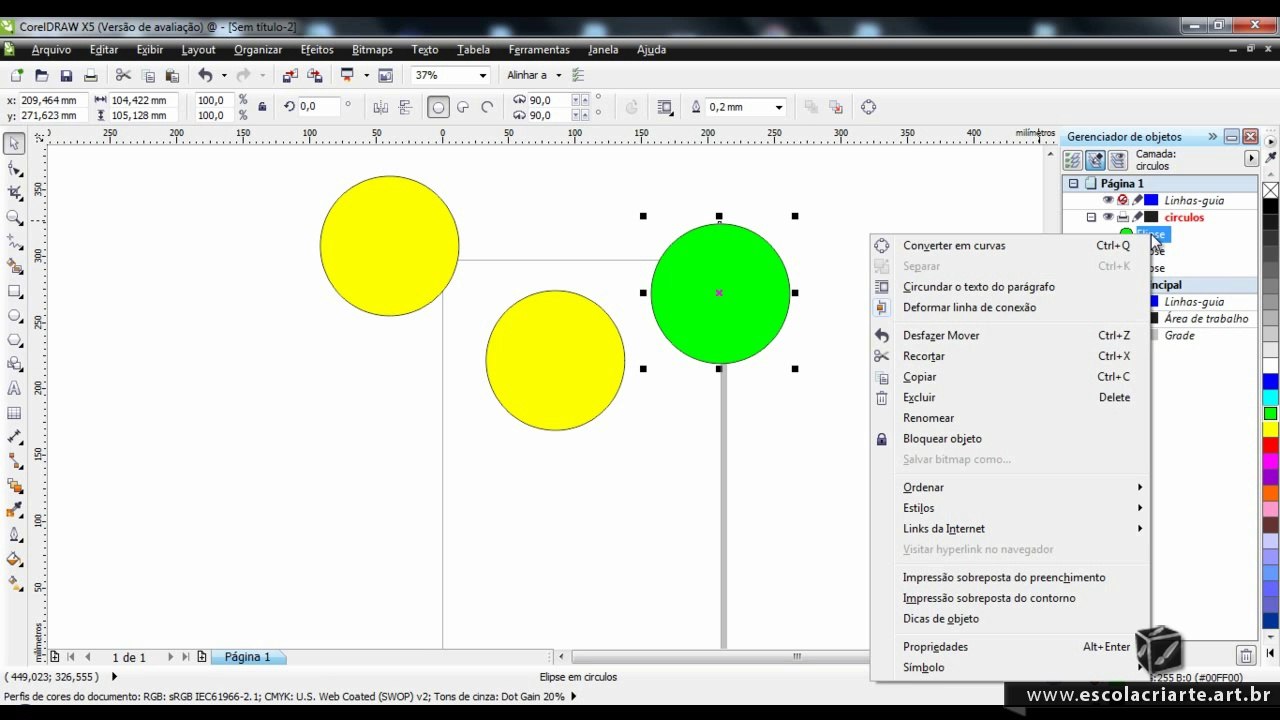The height and width of the screenshot is (720, 1280).
Task: Click the Página 1 page tab
Action: click(x=247, y=657)
